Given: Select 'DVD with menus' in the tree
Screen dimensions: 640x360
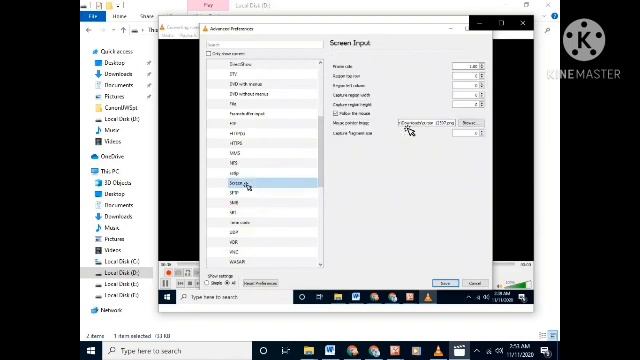Looking at the screenshot, I should tap(245, 84).
